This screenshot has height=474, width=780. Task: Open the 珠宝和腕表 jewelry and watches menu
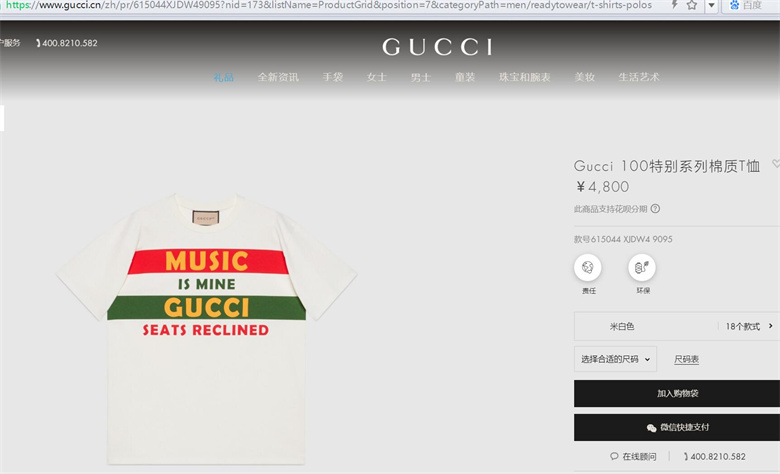(x=524, y=77)
